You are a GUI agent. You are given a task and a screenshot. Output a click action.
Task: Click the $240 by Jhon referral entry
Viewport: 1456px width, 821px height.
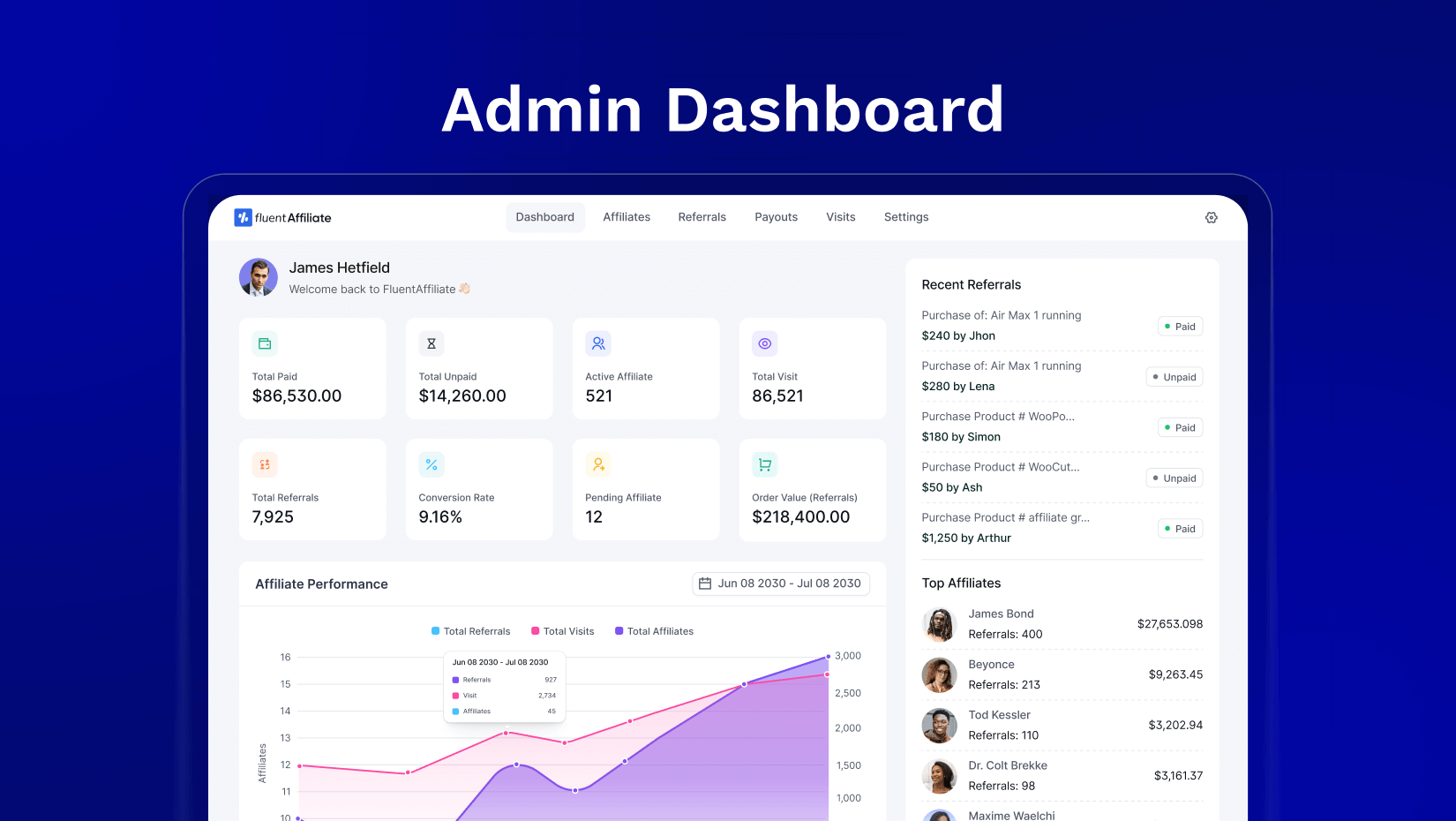[x=958, y=335]
